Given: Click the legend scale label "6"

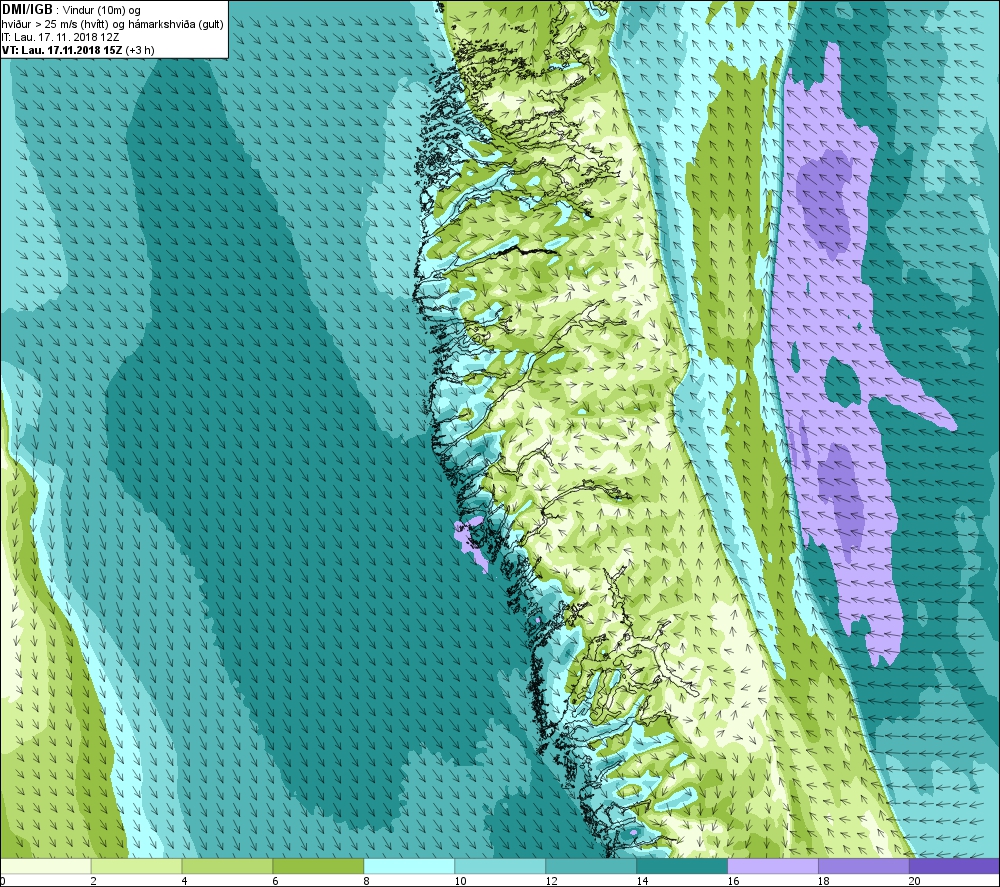Looking at the screenshot, I should point(276,881).
